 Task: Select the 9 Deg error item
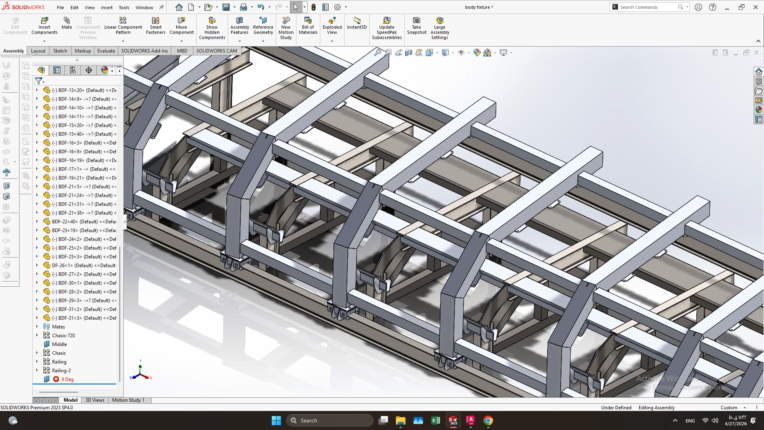tap(67, 379)
